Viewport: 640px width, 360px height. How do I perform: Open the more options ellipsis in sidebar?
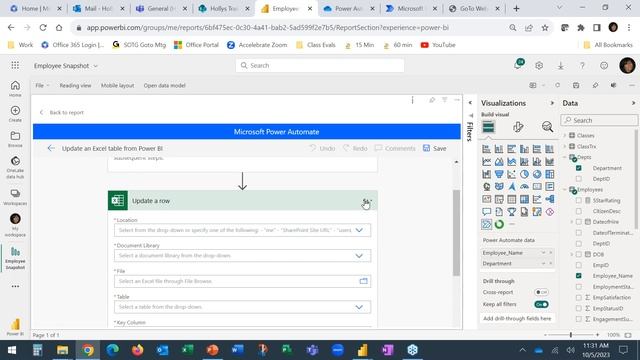[15, 286]
